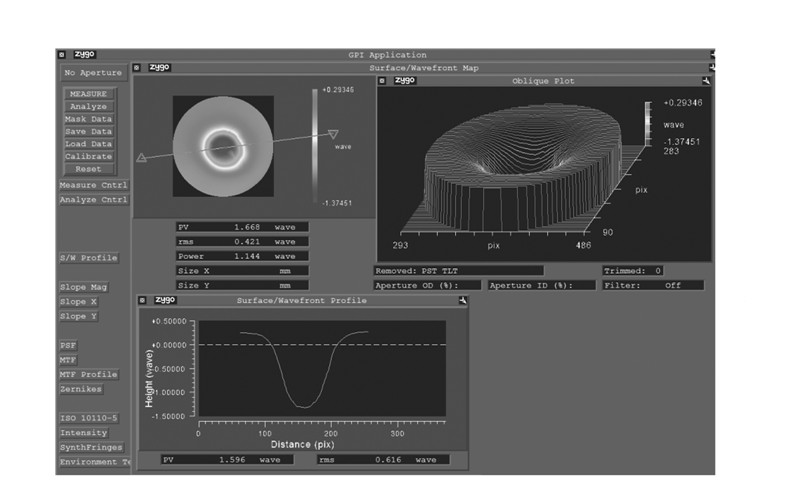Click Save Data
This screenshot has height=480, width=800.
89,132
